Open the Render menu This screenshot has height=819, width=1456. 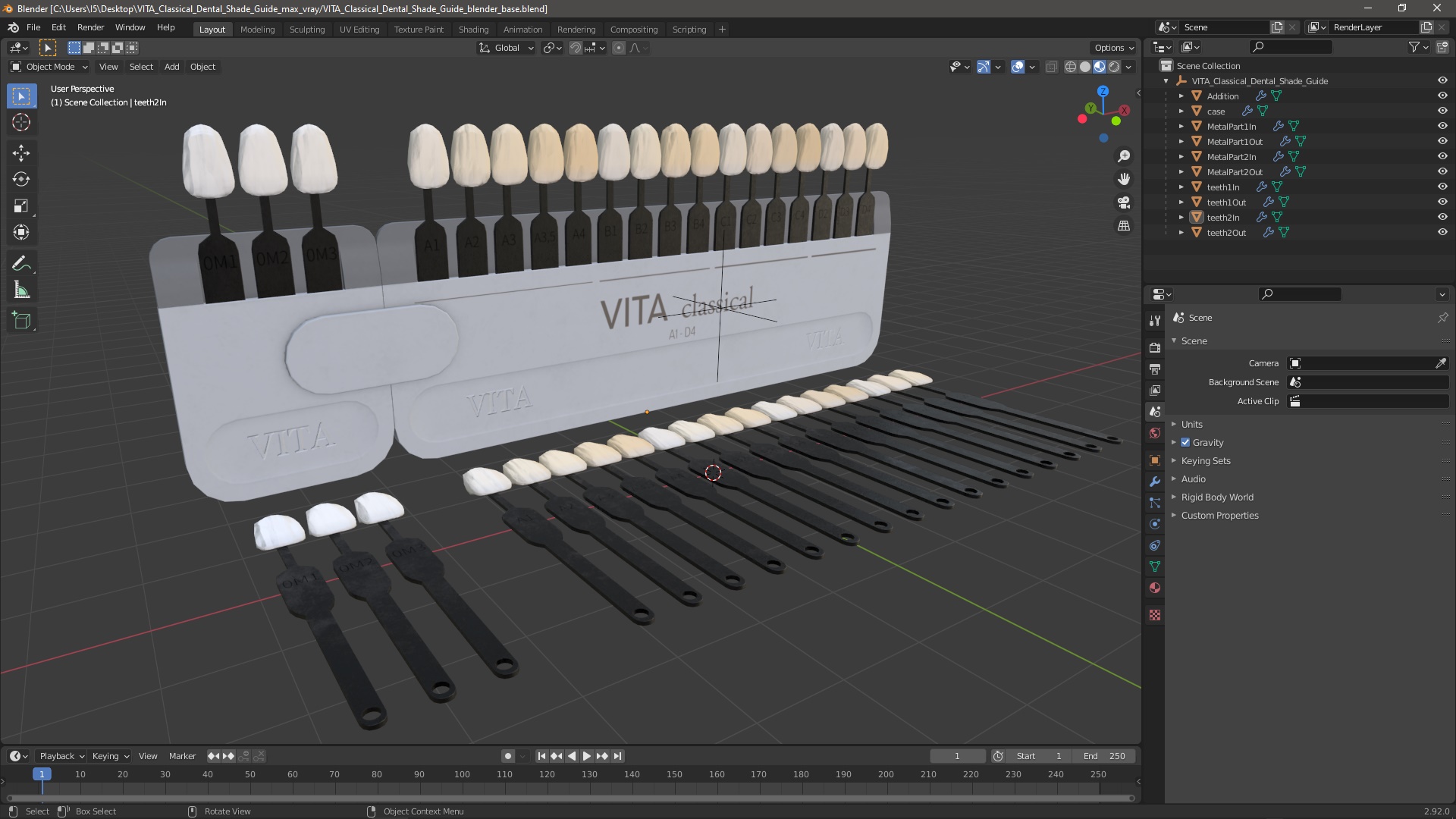[x=90, y=27]
